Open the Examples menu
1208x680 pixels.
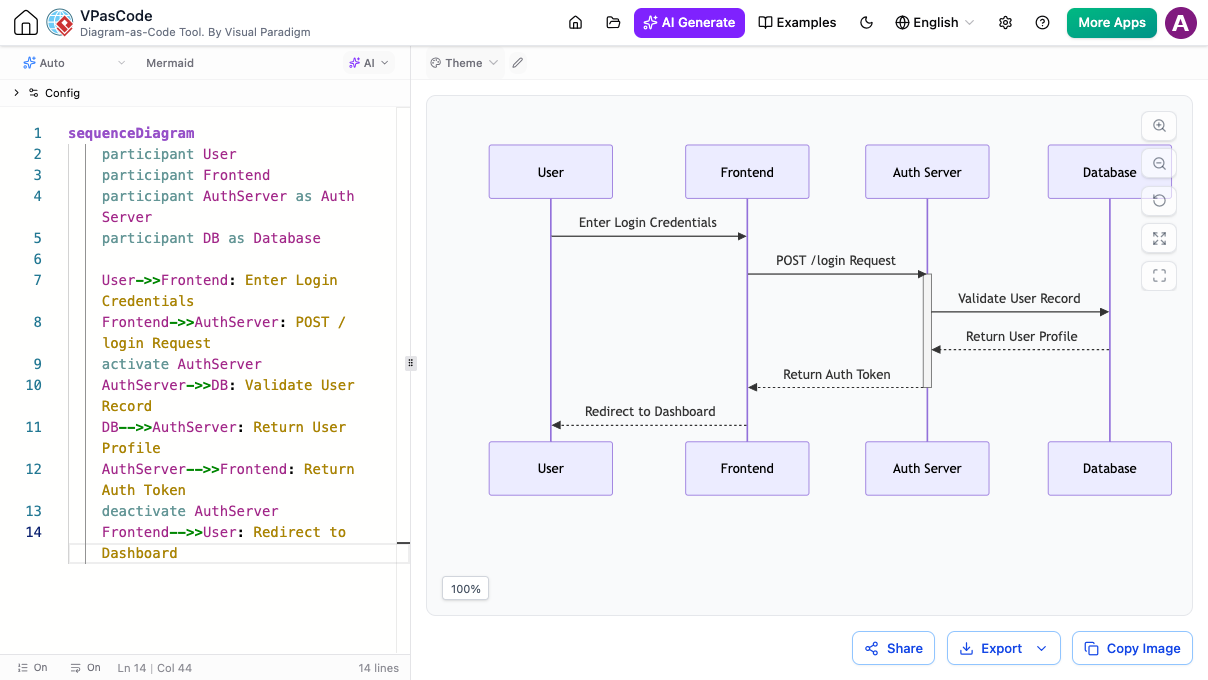tap(797, 22)
